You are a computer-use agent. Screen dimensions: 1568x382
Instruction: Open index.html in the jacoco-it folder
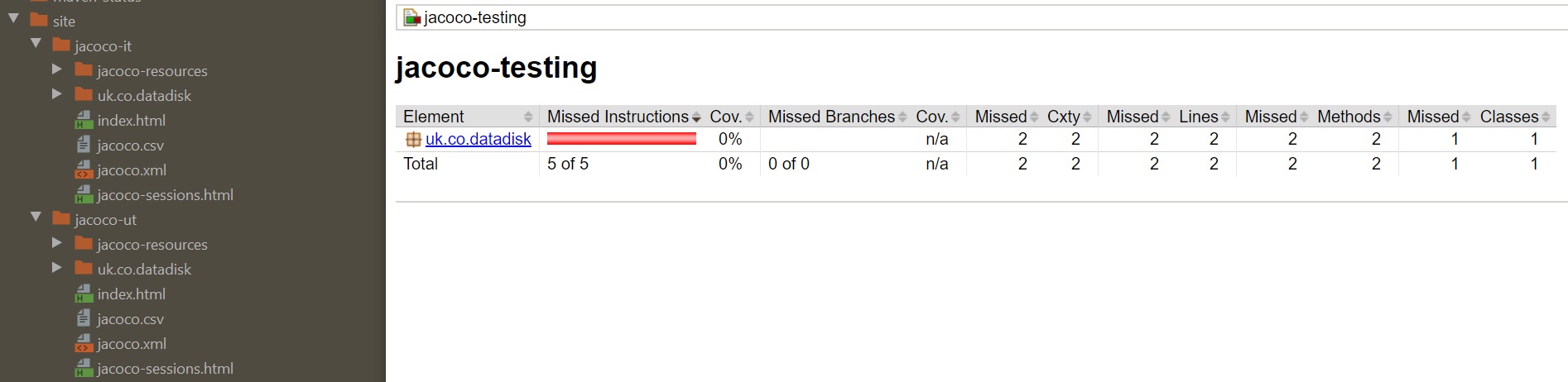pos(131,121)
